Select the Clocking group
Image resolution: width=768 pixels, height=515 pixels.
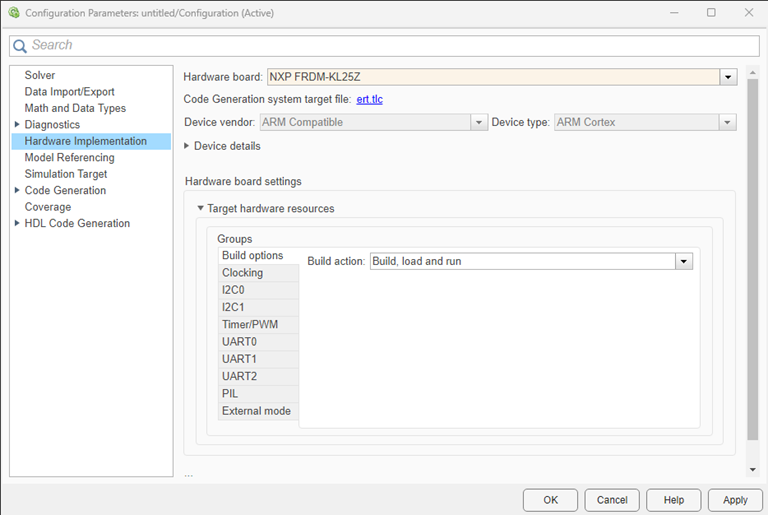pyautogui.click(x=242, y=273)
